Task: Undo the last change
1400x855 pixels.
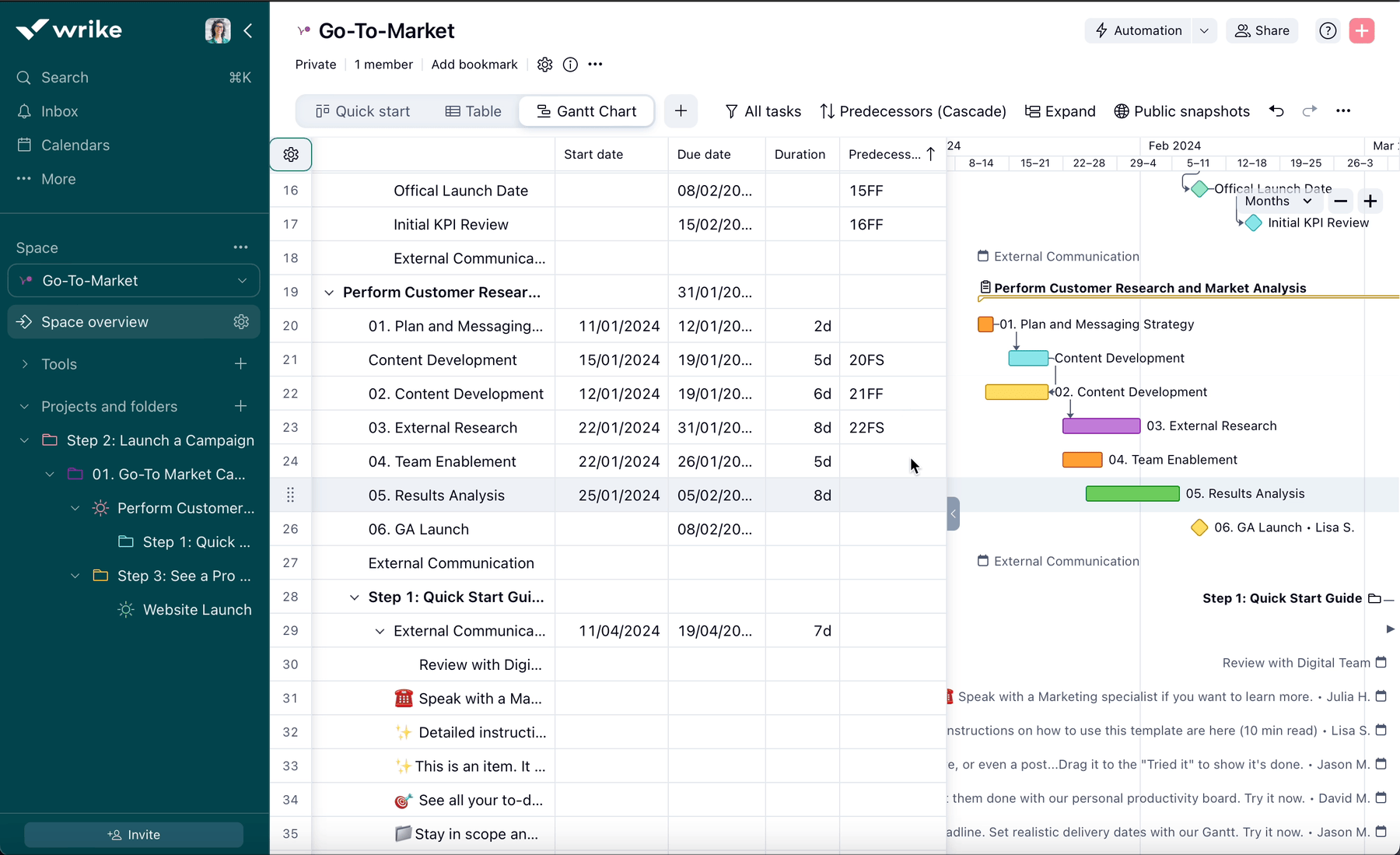Action: click(x=1276, y=111)
